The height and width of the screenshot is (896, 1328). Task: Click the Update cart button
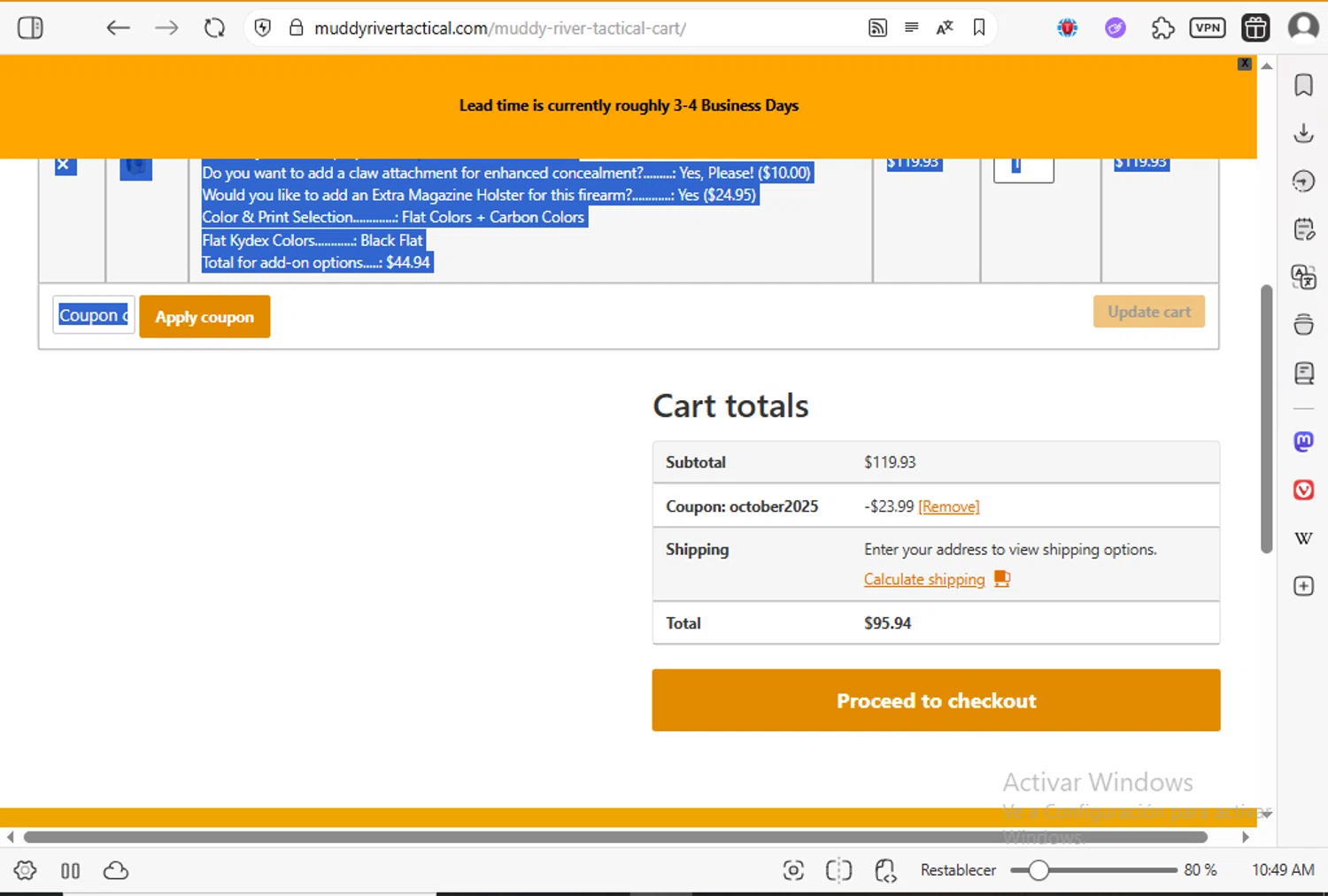(1149, 312)
